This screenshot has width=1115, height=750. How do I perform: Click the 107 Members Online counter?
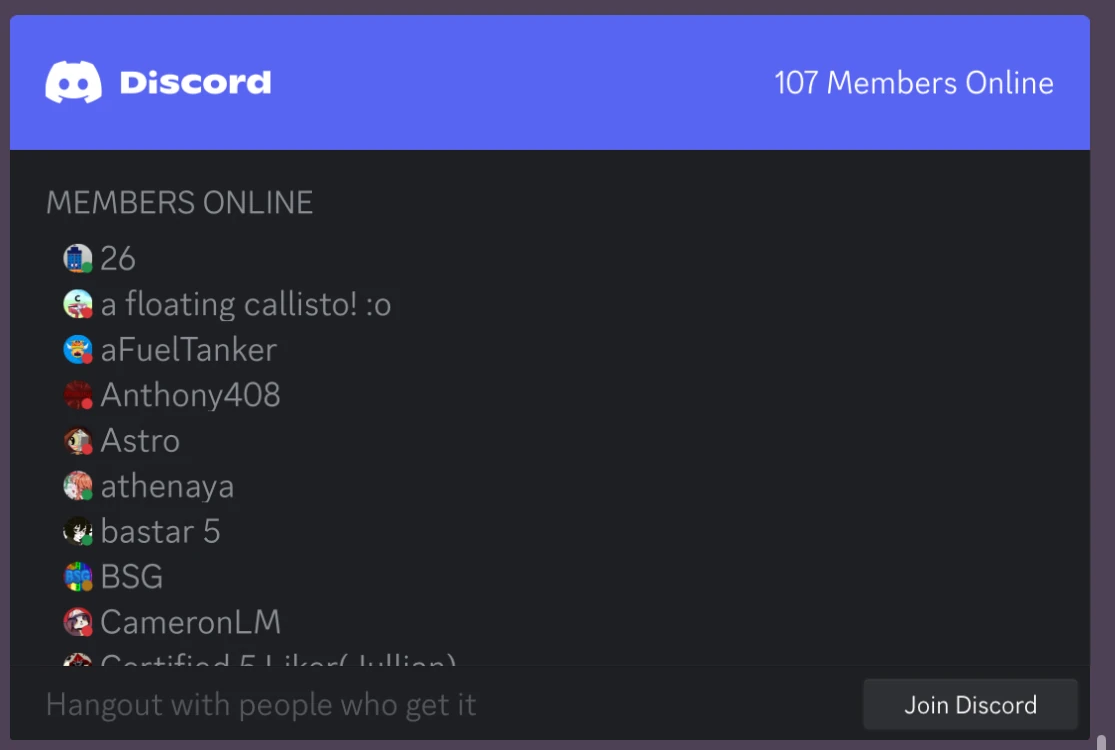(913, 82)
